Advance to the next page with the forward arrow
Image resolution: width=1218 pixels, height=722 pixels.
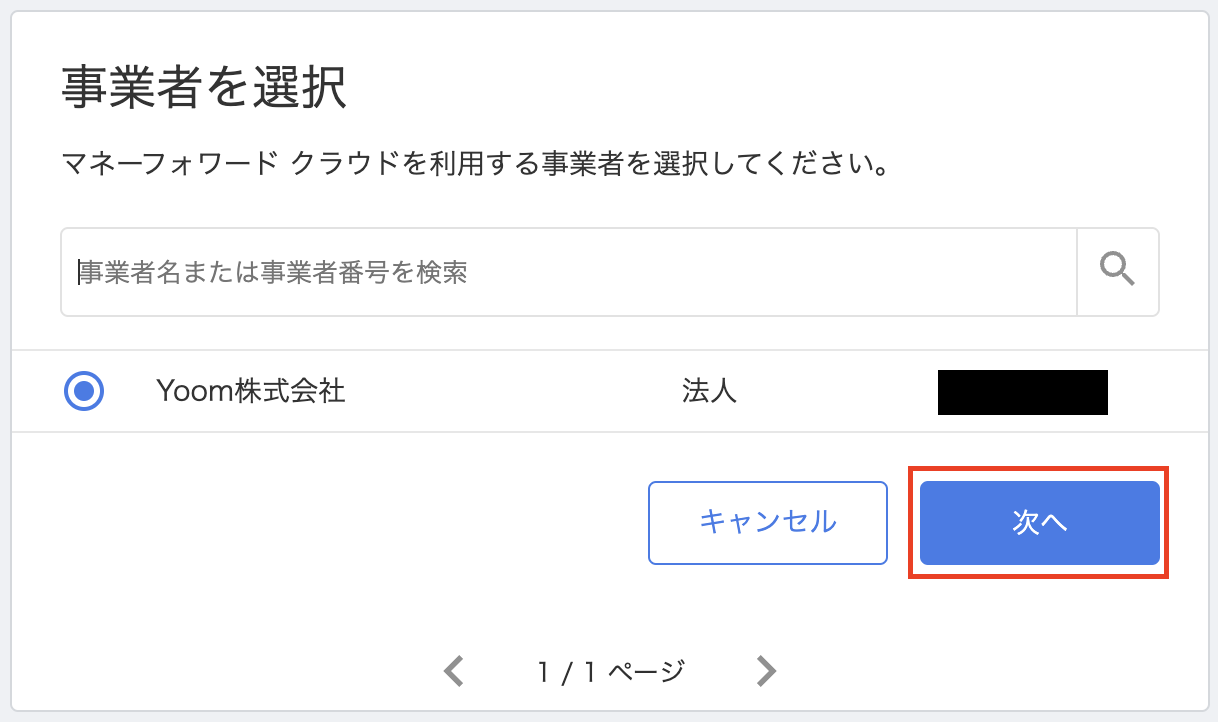point(765,670)
